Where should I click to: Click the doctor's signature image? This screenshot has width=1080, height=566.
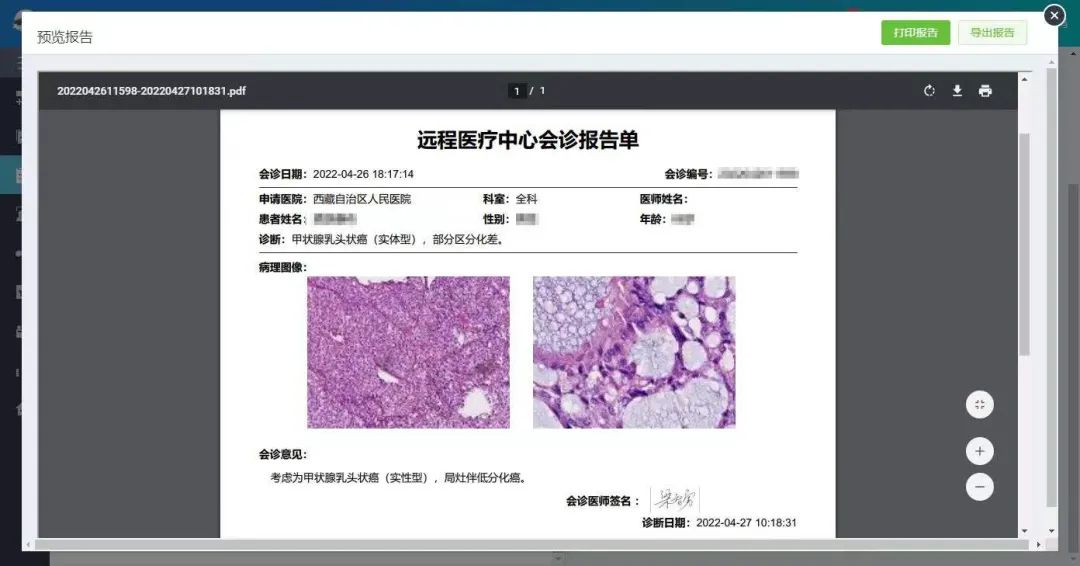tap(675, 500)
